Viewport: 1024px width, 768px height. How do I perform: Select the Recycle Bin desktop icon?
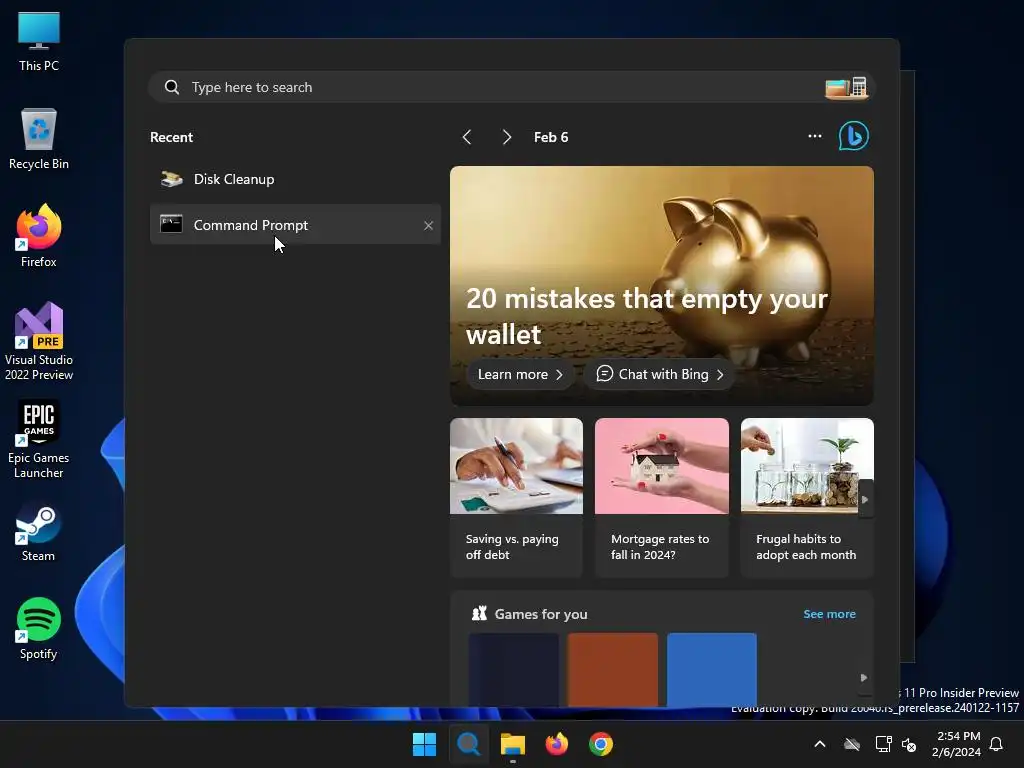click(39, 139)
